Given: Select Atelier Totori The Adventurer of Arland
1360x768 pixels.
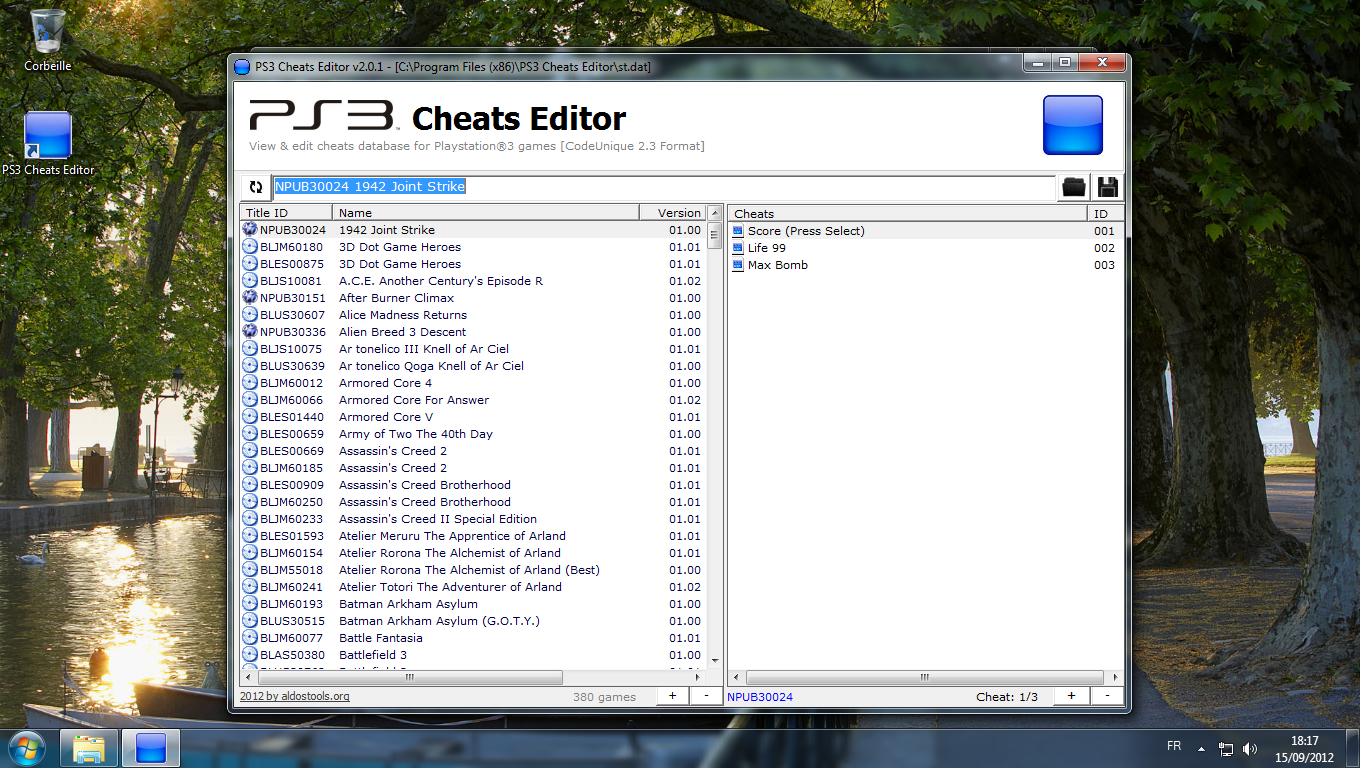Looking at the screenshot, I should click(x=473, y=587).
